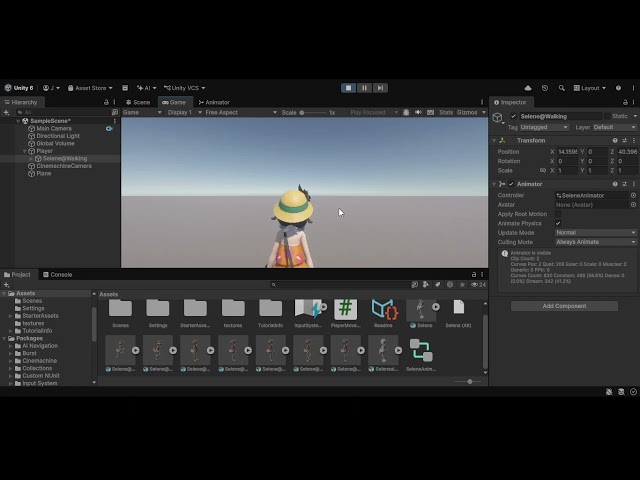The image size is (640, 480).
Task: Open the Layer Default dropdown
Action: (x=614, y=127)
